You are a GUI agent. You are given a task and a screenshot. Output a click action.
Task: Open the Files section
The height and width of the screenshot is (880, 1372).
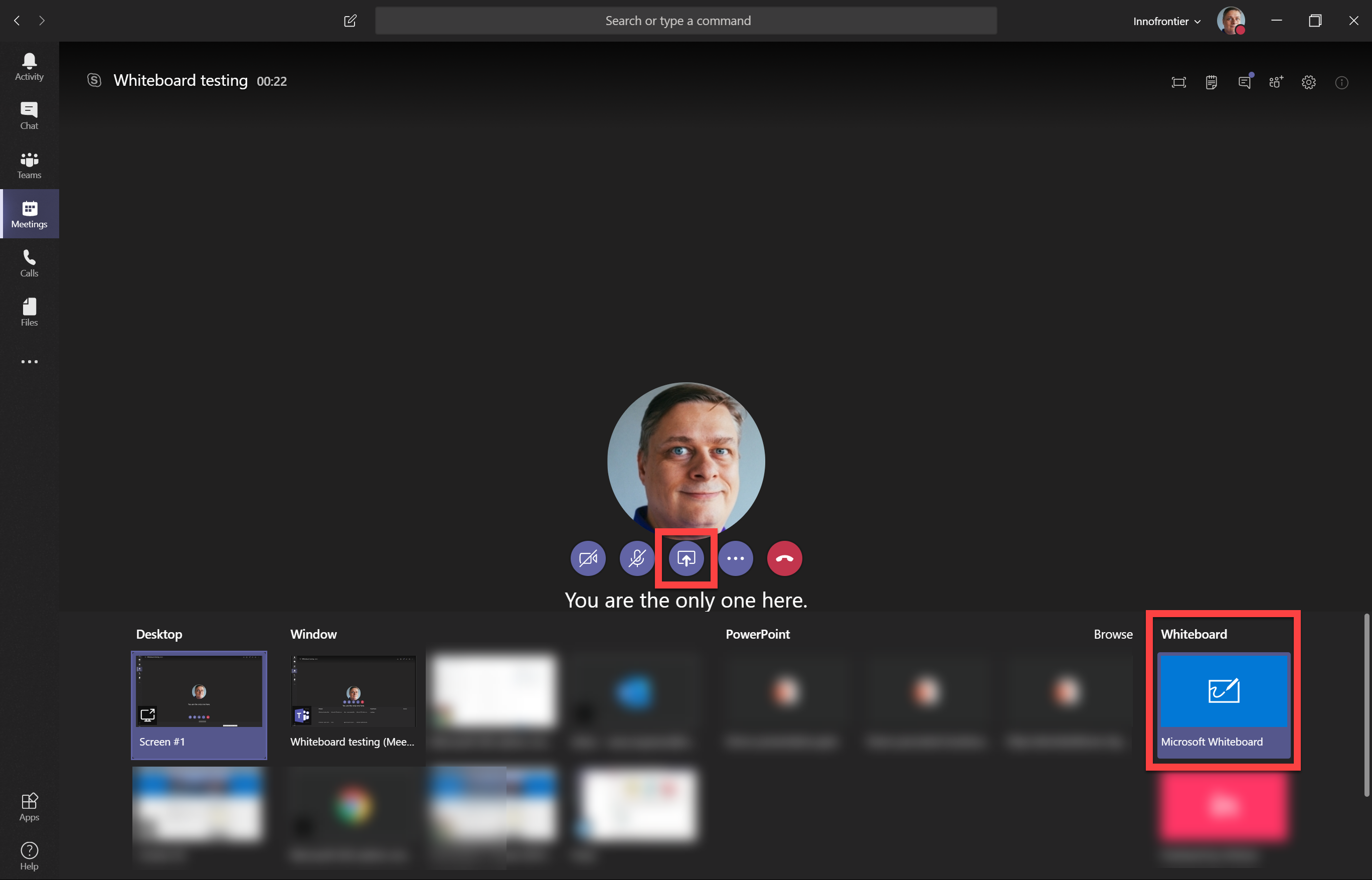coord(29,312)
